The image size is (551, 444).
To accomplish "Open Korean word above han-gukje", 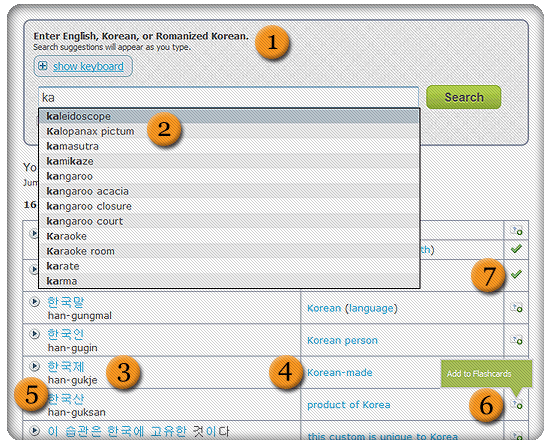I will point(66,366).
